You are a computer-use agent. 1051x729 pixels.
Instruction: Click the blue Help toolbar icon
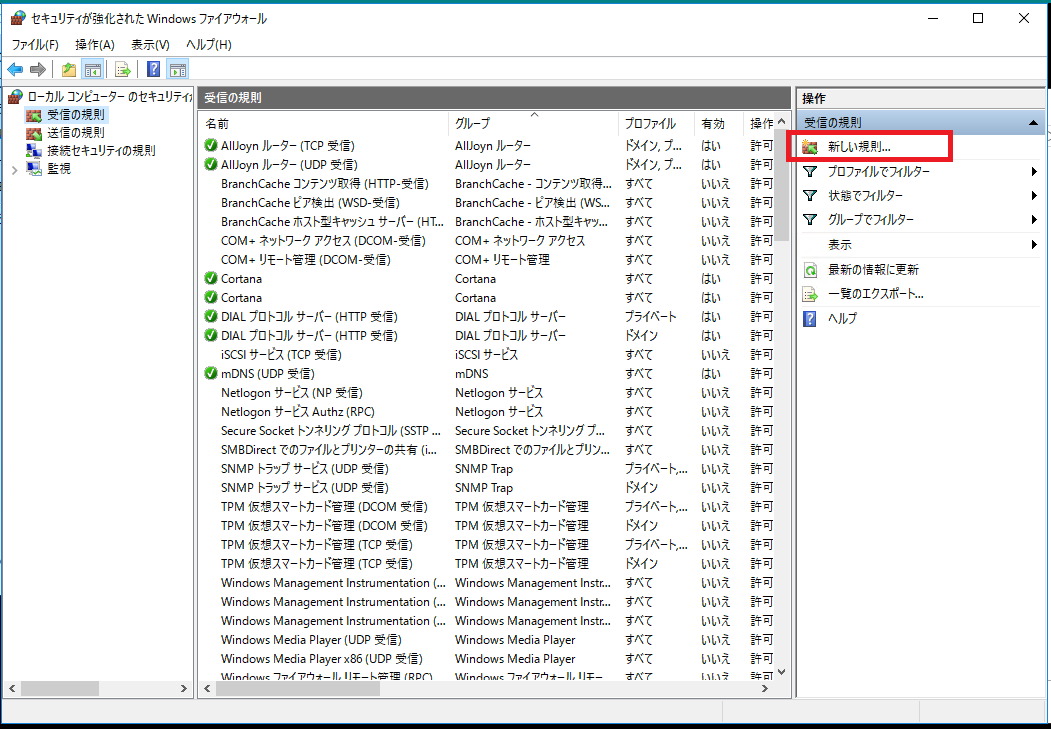[x=153, y=69]
